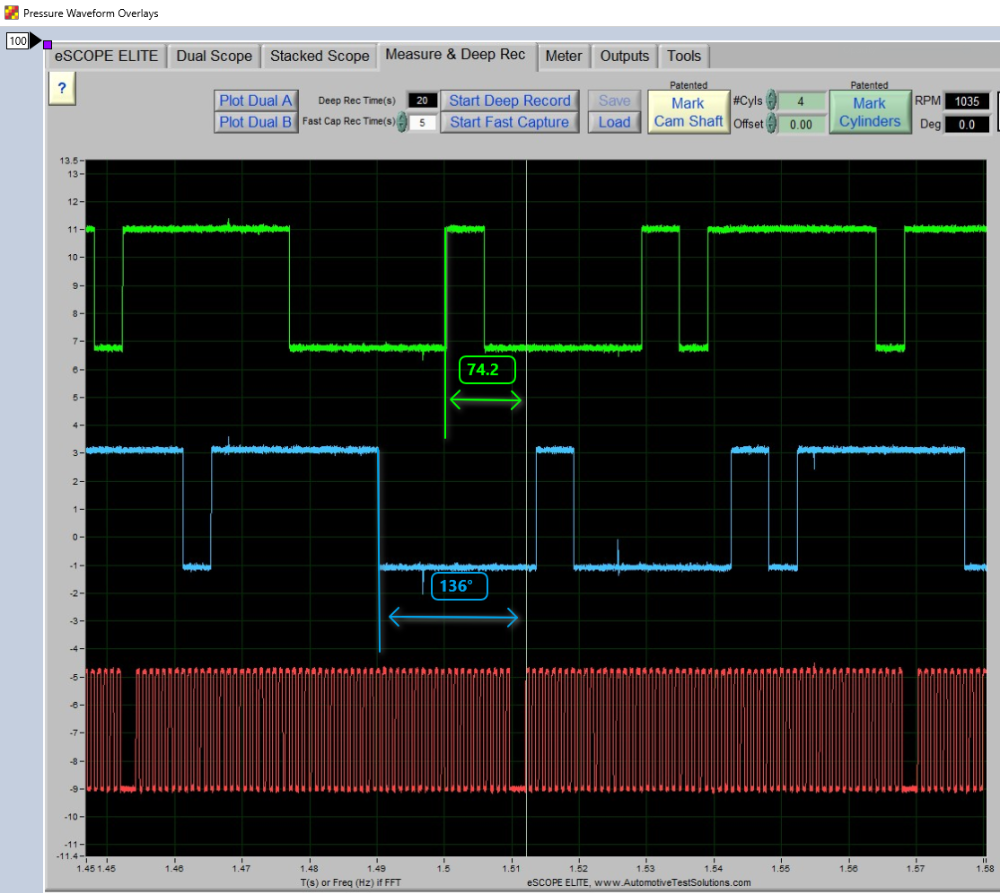
Task: Click the 13.5 Y-axis maximum label
Action: 69,160
